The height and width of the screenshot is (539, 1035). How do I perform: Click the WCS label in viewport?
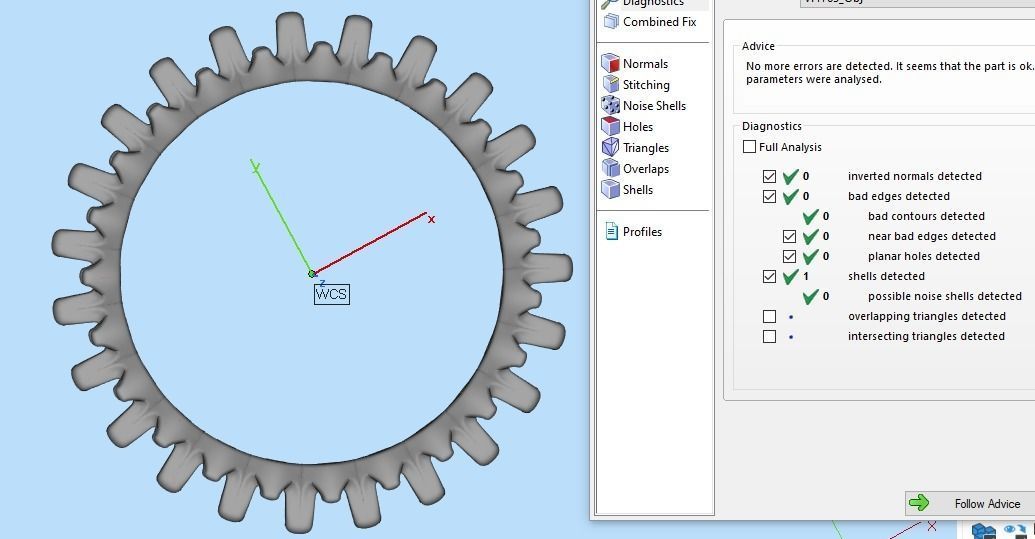pyautogui.click(x=331, y=294)
